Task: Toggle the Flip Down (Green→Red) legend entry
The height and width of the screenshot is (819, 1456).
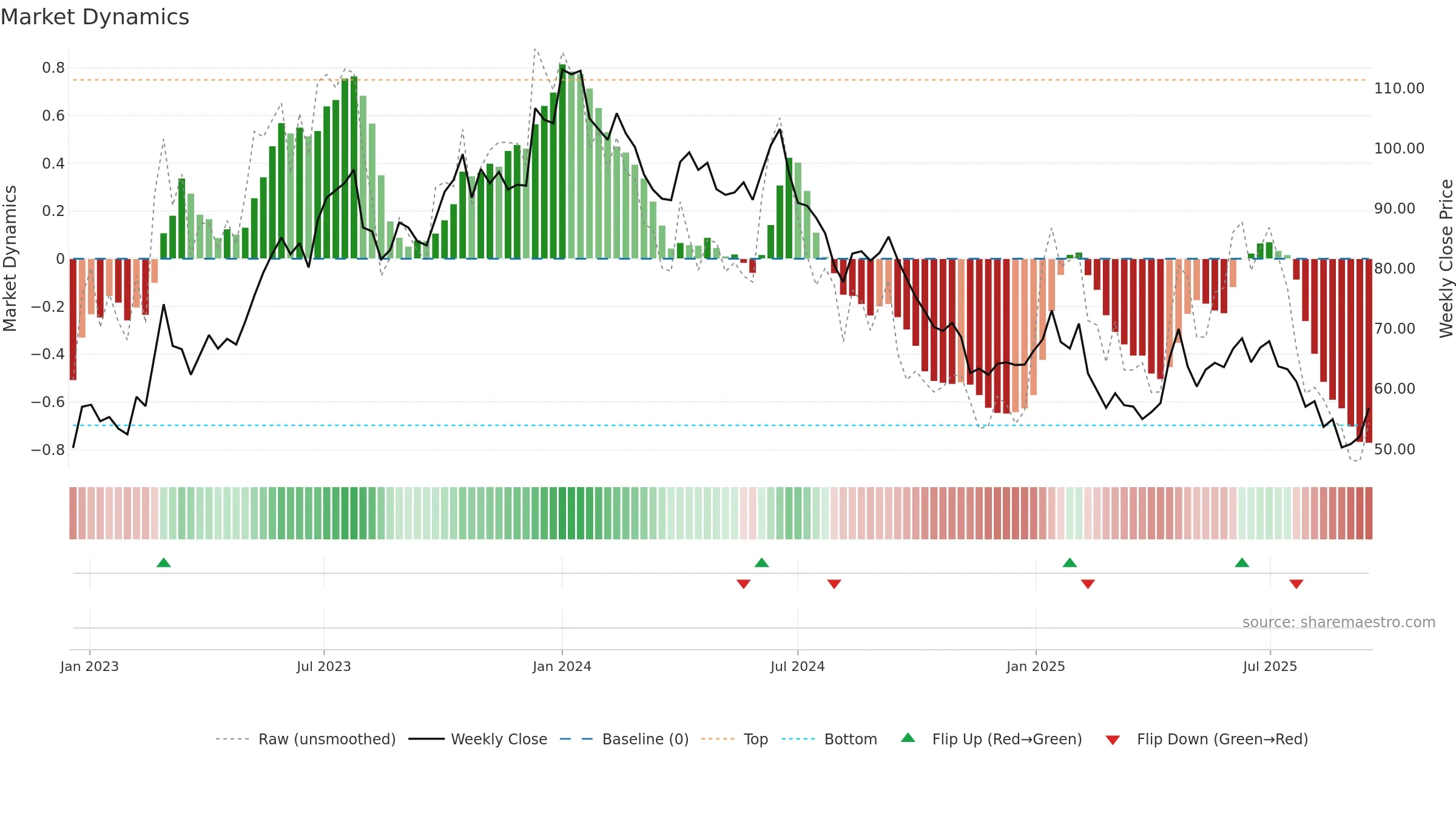Action: [1206, 739]
